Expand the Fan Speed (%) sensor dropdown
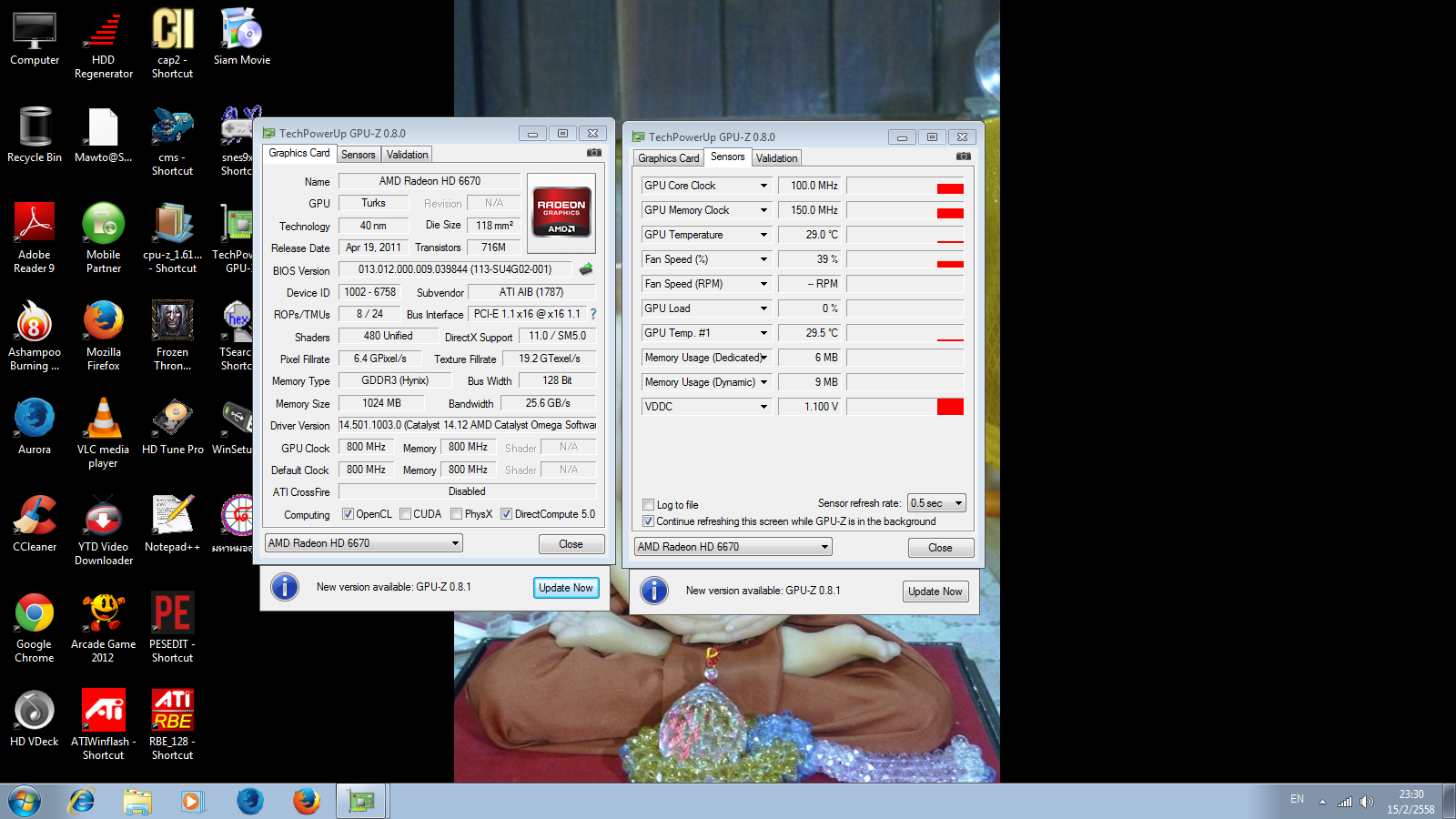This screenshot has width=1456, height=819. 763,259
